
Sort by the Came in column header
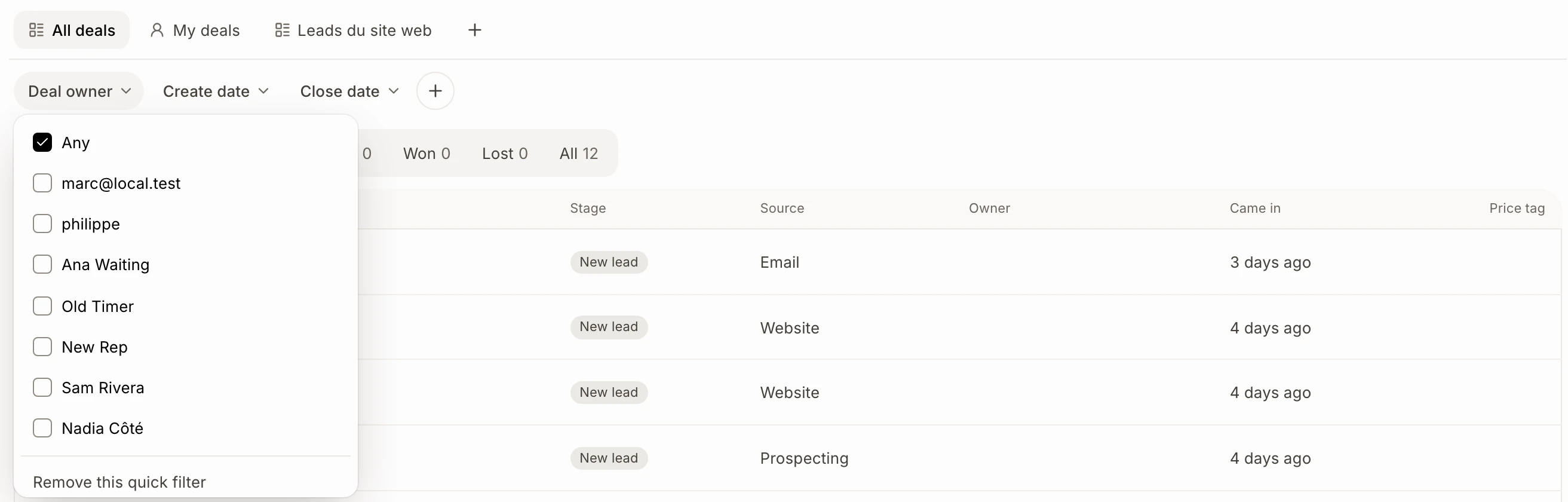[x=1254, y=209]
